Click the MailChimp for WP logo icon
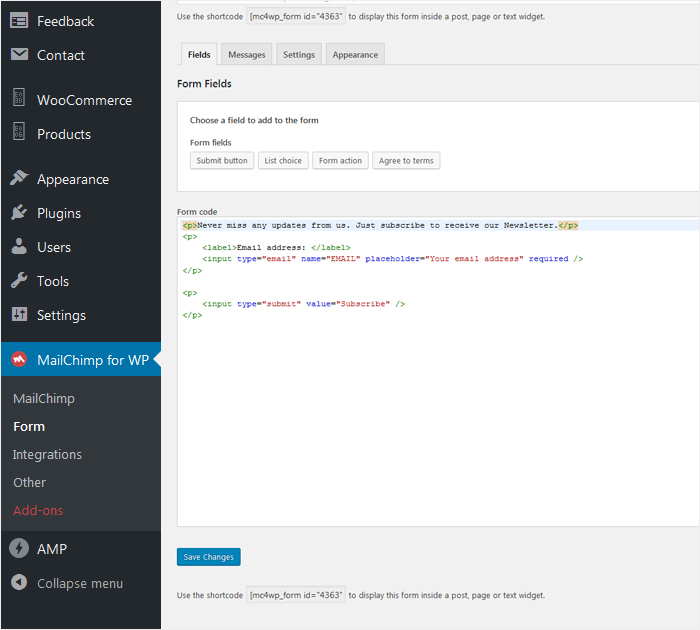 pyautogui.click(x=19, y=359)
